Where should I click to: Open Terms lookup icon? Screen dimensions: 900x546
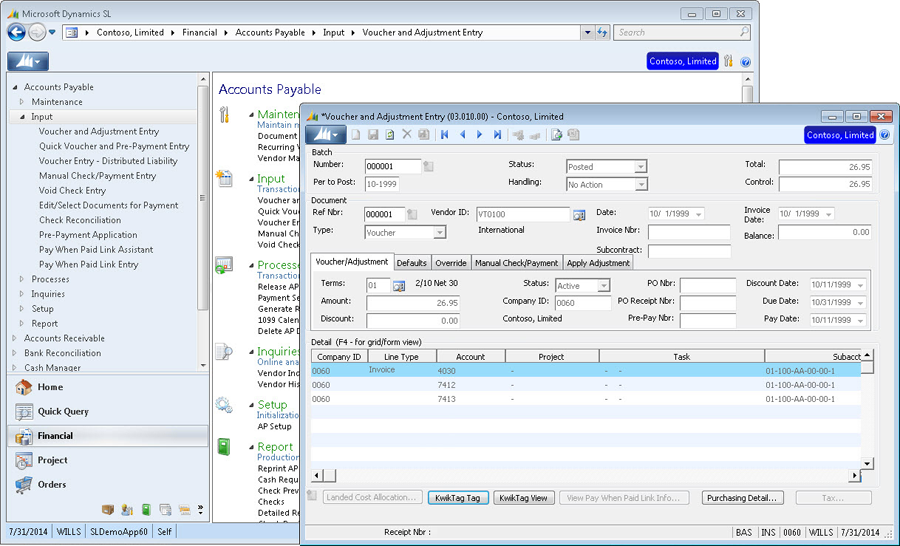coord(399,285)
